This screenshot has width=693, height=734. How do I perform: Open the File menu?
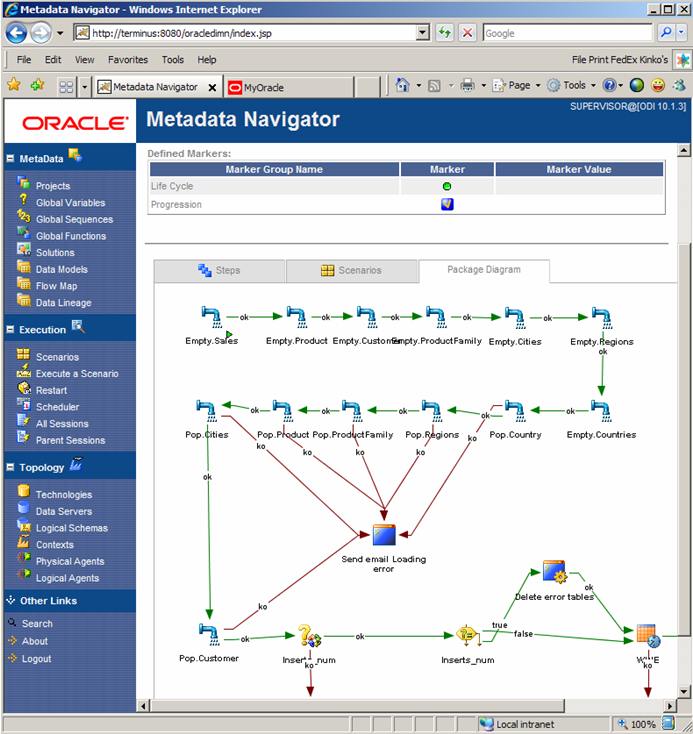[x=24, y=59]
